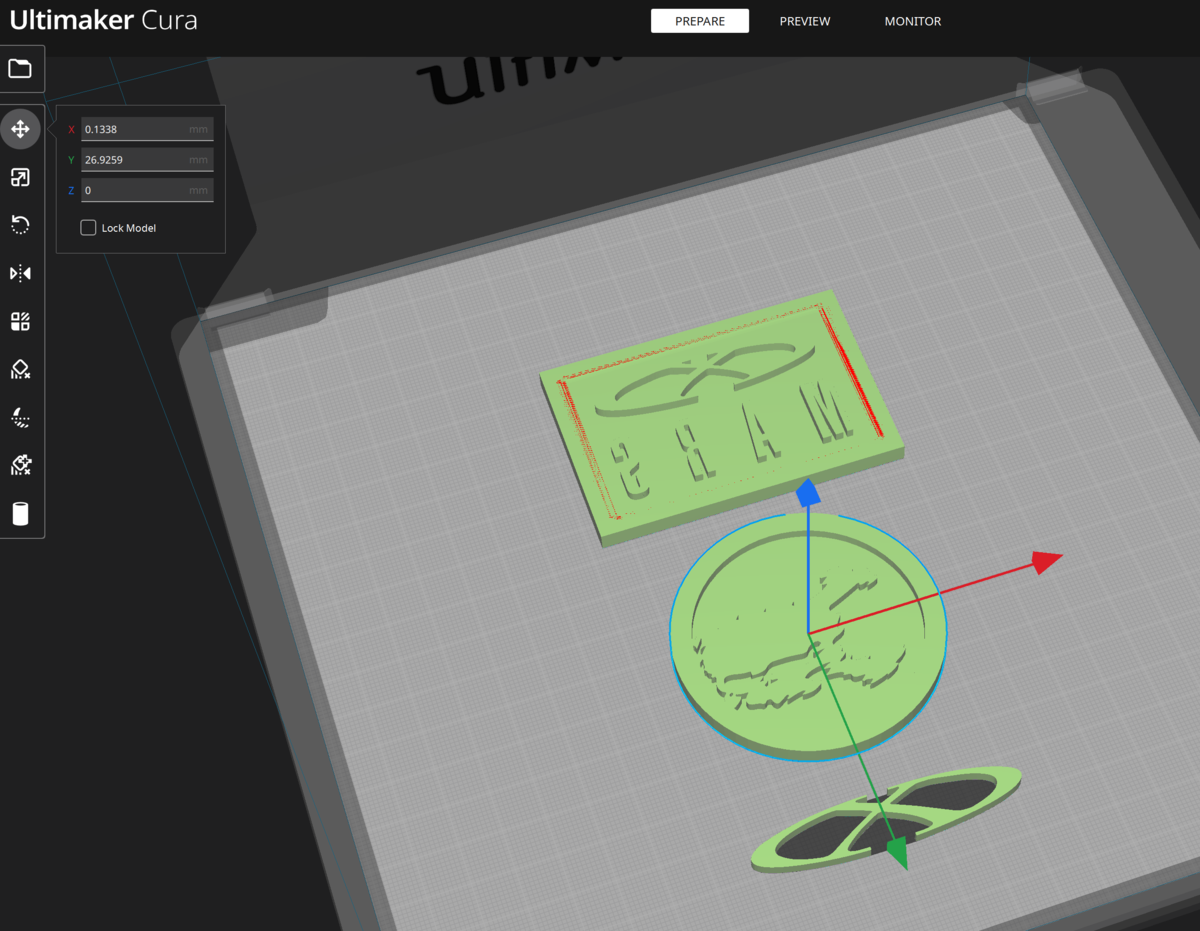Click the PREPARE stage tab

(700, 21)
